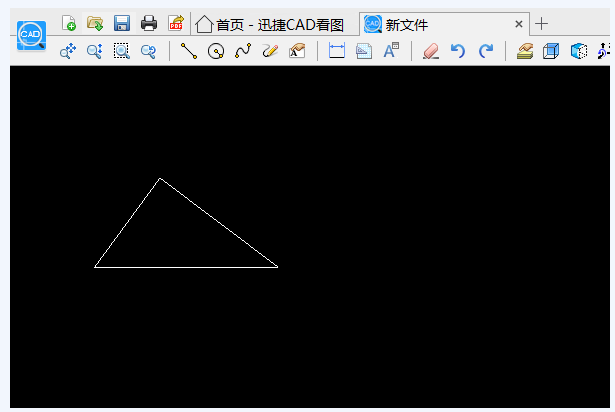Click the CAD viewer application logo
Viewport: 615px width, 412px height.
31,36
